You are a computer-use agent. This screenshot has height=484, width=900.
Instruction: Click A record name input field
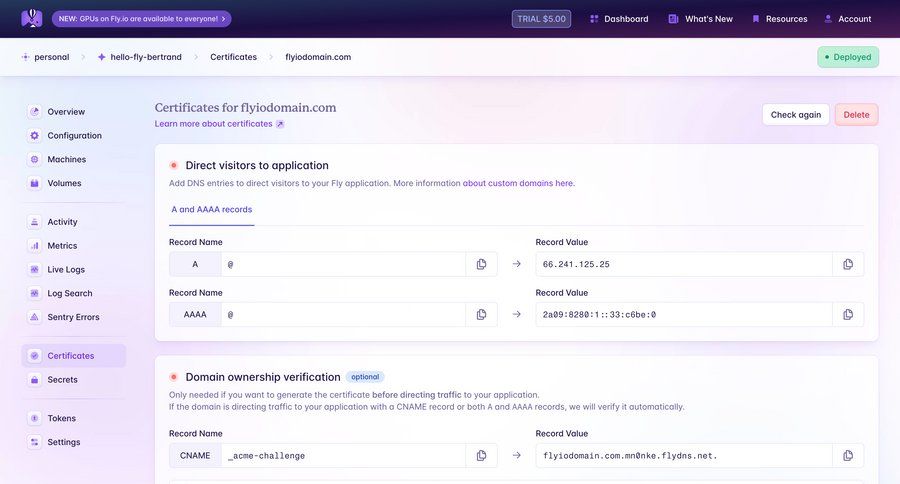(343, 264)
